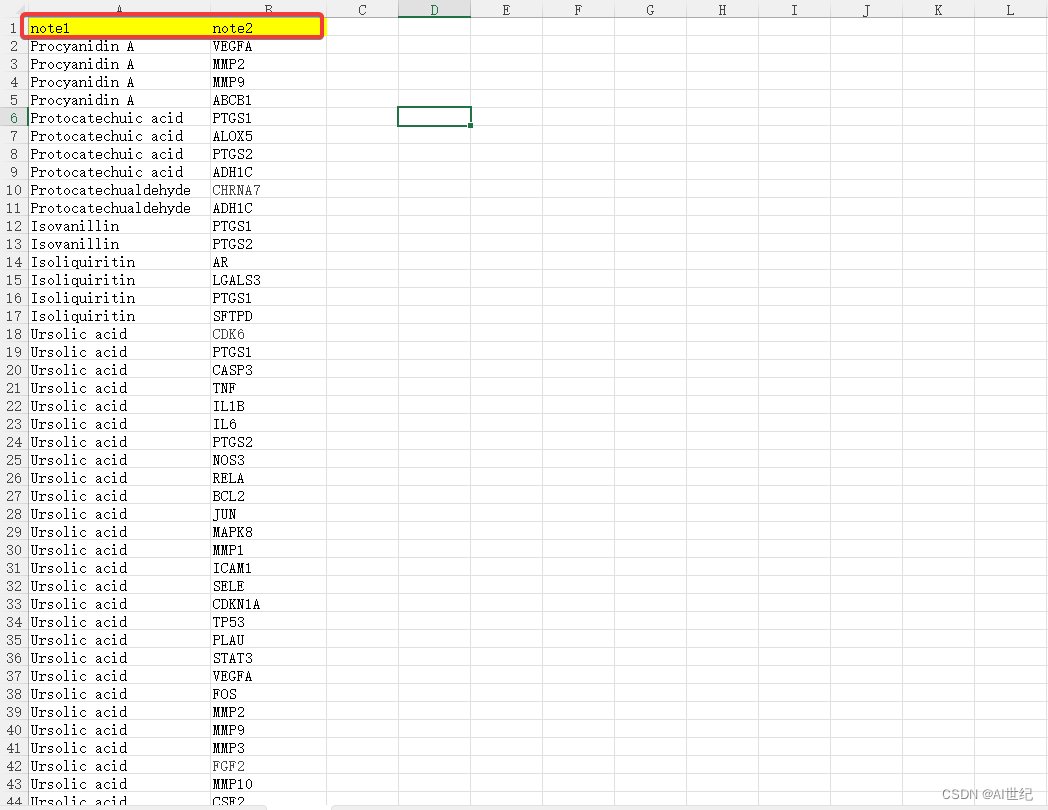Image resolution: width=1048 pixels, height=810 pixels.
Task: Select column G header
Action: click(650, 9)
